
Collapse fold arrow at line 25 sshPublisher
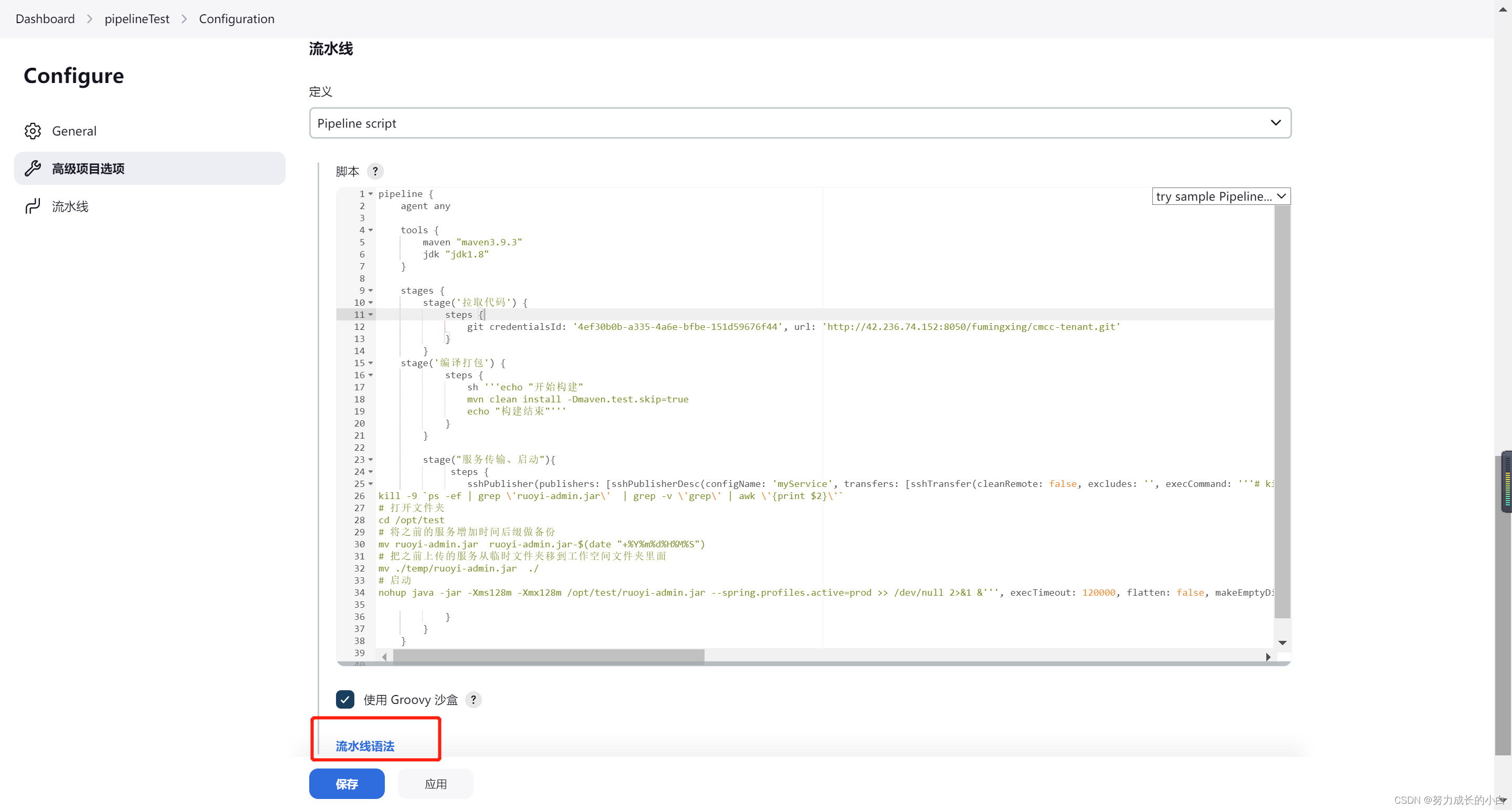click(371, 484)
